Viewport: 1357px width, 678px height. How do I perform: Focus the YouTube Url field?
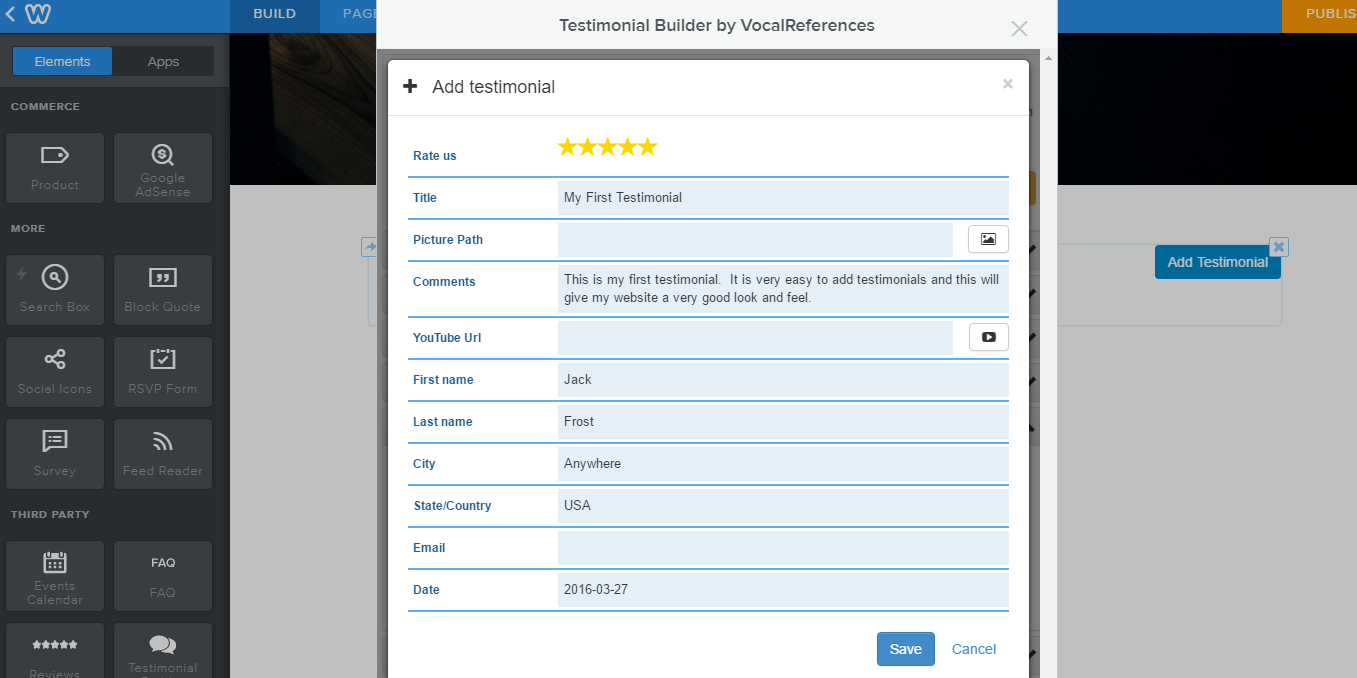755,337
